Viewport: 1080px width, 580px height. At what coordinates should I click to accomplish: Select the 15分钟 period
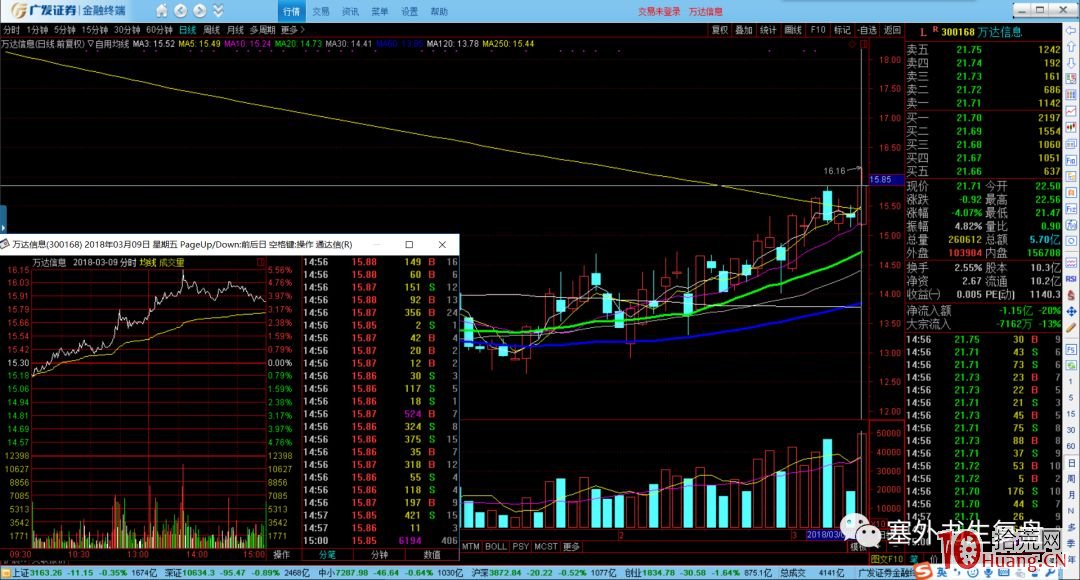coord(95,30)
